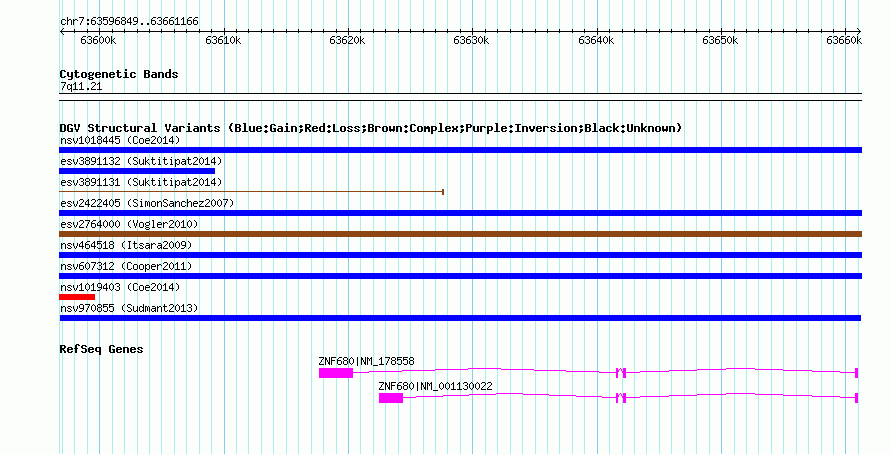Click the right-end exon of NM_178558

[857, 373]
